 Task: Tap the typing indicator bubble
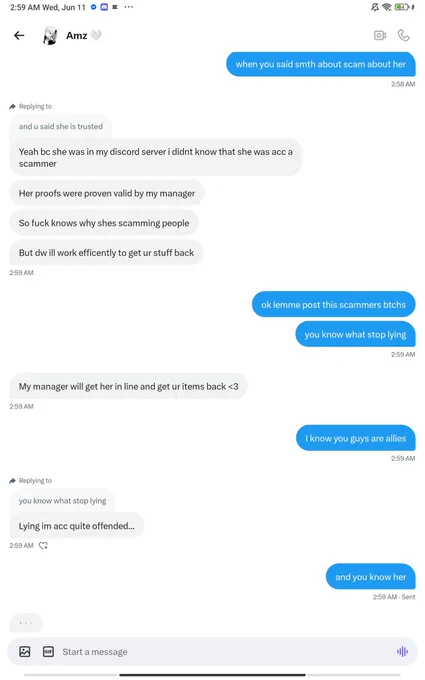[26, 623]
